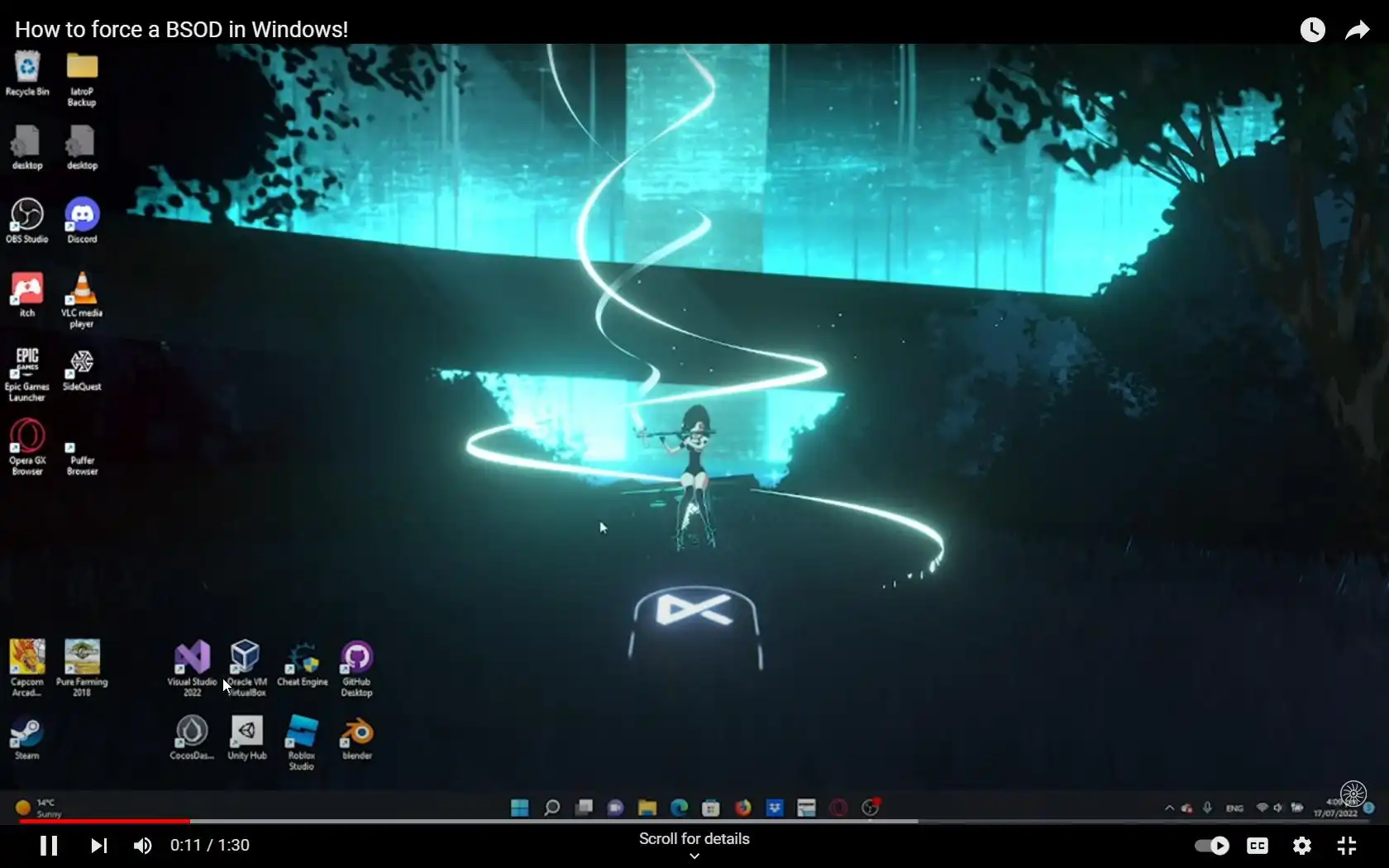Click the taskbar clock and date
Image resolution: width=1389 pixels, height=868 pixels.
(1336, 808)
